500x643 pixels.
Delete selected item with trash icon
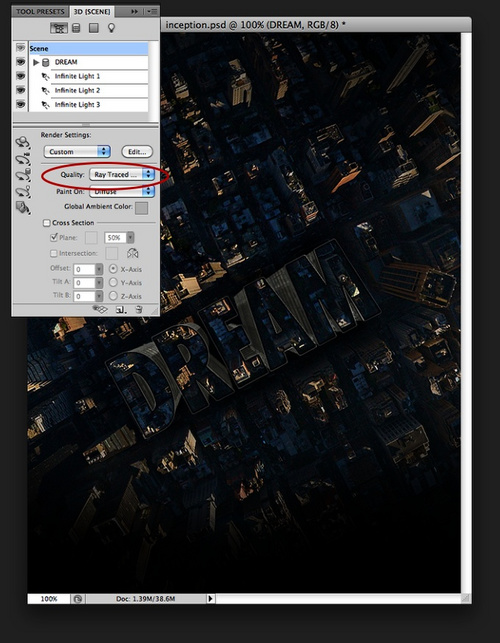(x=139, y=310)
